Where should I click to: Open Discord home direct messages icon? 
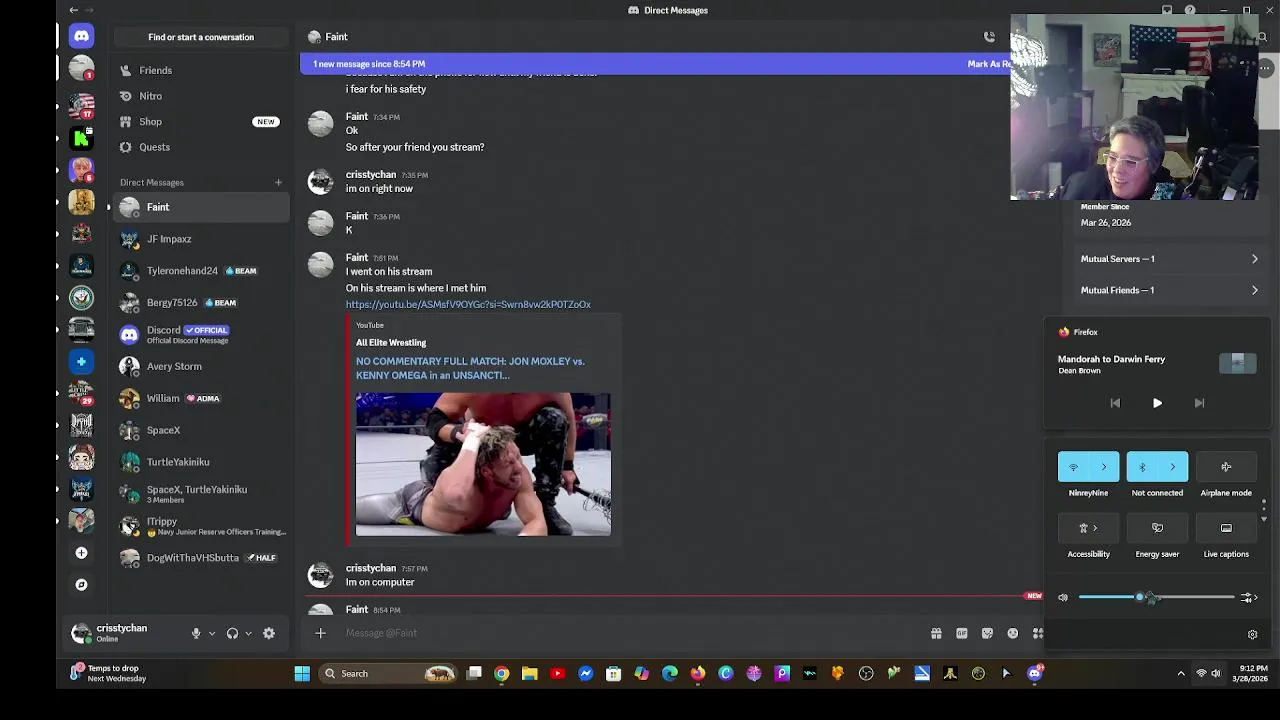[x=81, y=36]
